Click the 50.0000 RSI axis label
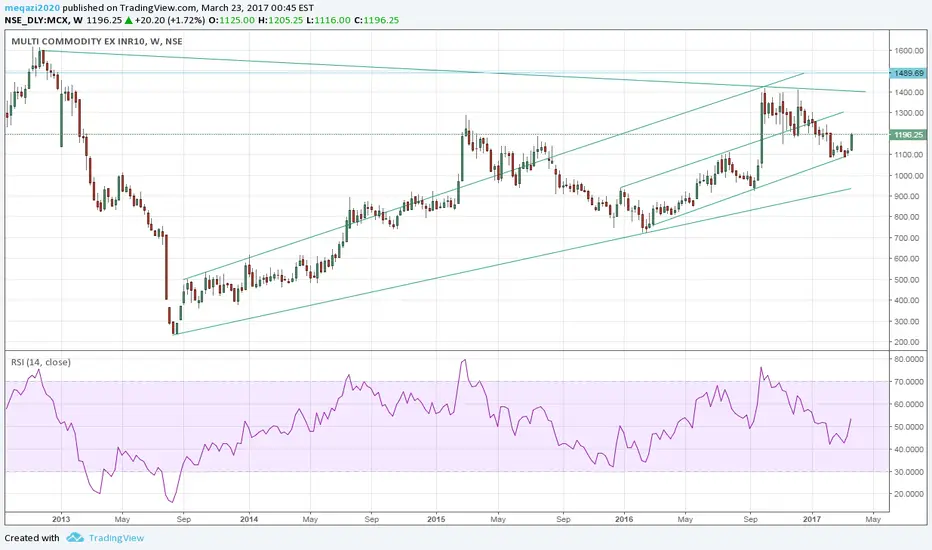The image size is (932, 550). pyautogui.click(x=909, y=427)
